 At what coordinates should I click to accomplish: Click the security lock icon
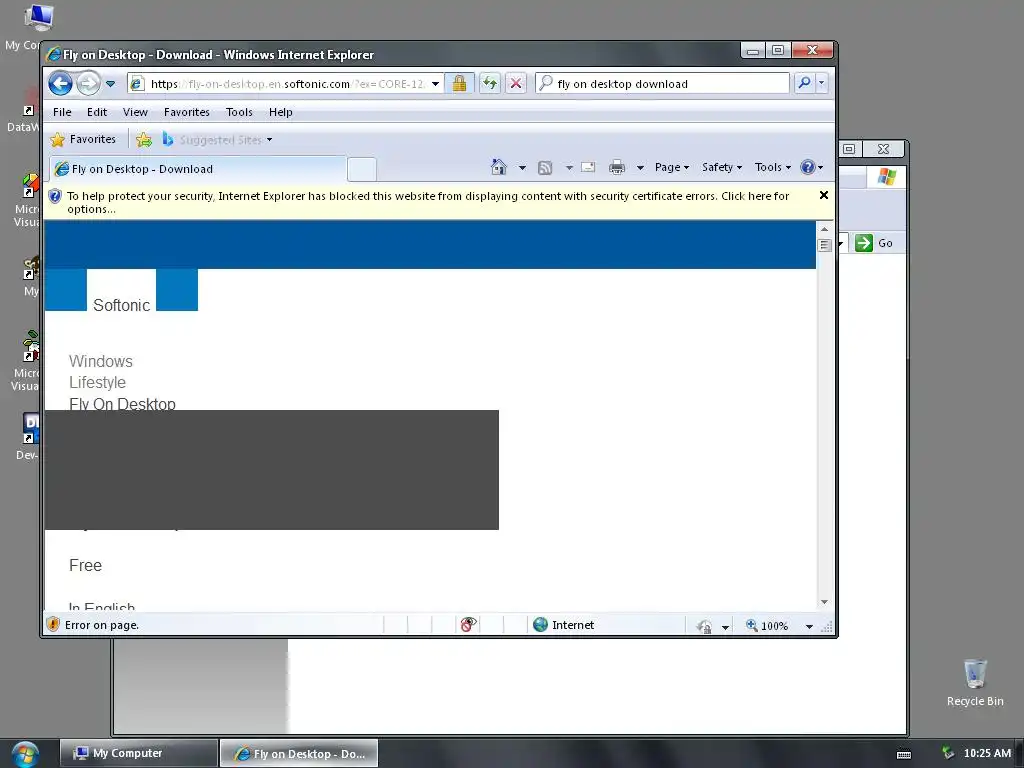(459, 84)
